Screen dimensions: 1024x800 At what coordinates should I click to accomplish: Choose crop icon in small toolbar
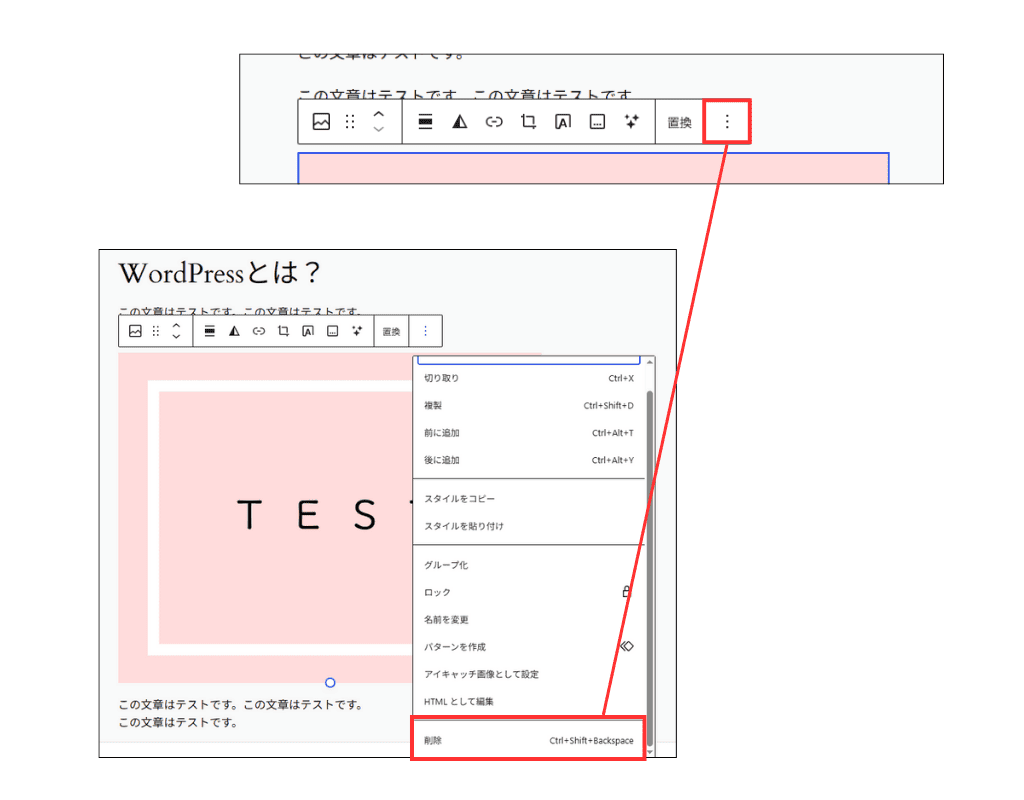point(283,331)
